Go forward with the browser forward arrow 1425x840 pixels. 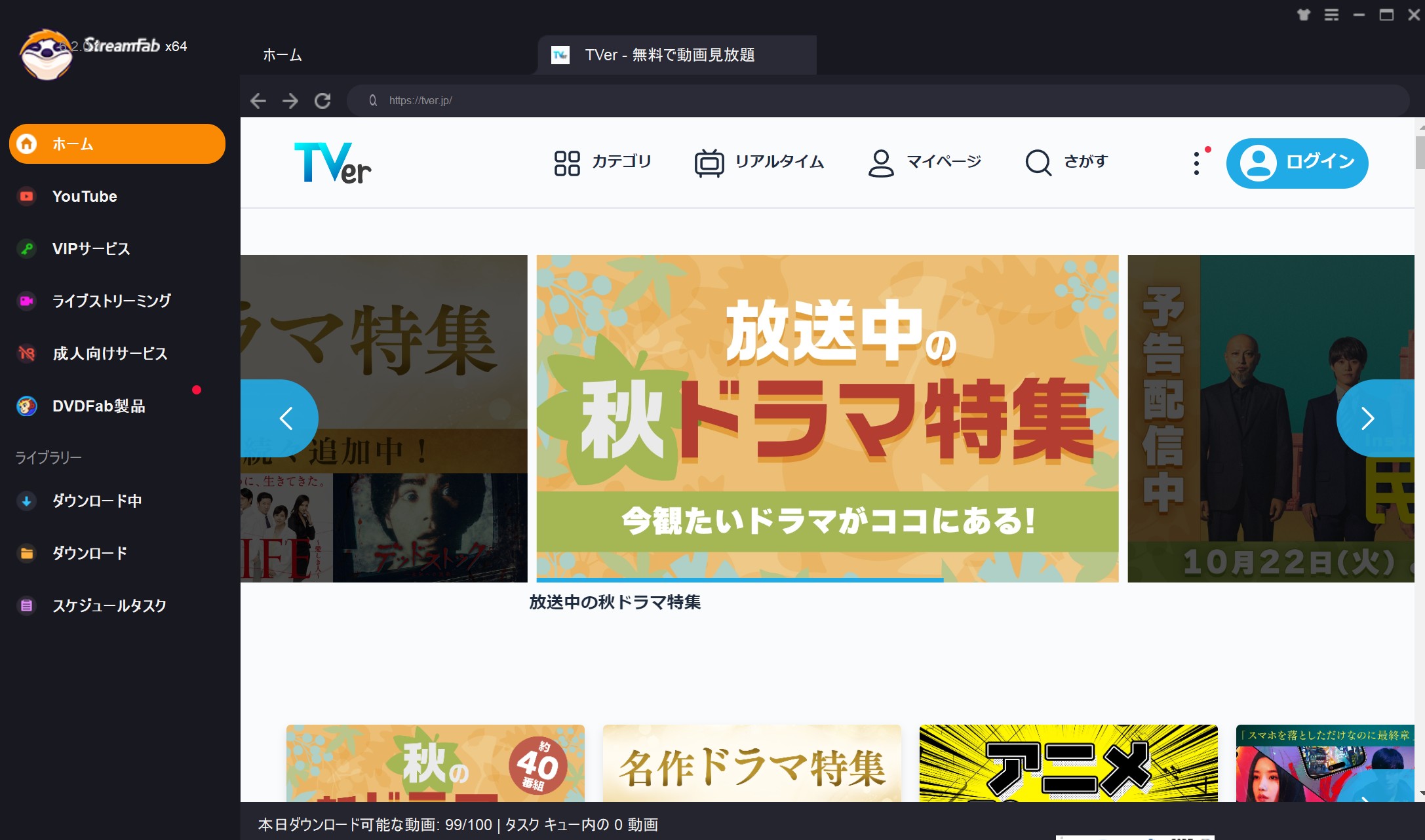click(x=290, y=101)
